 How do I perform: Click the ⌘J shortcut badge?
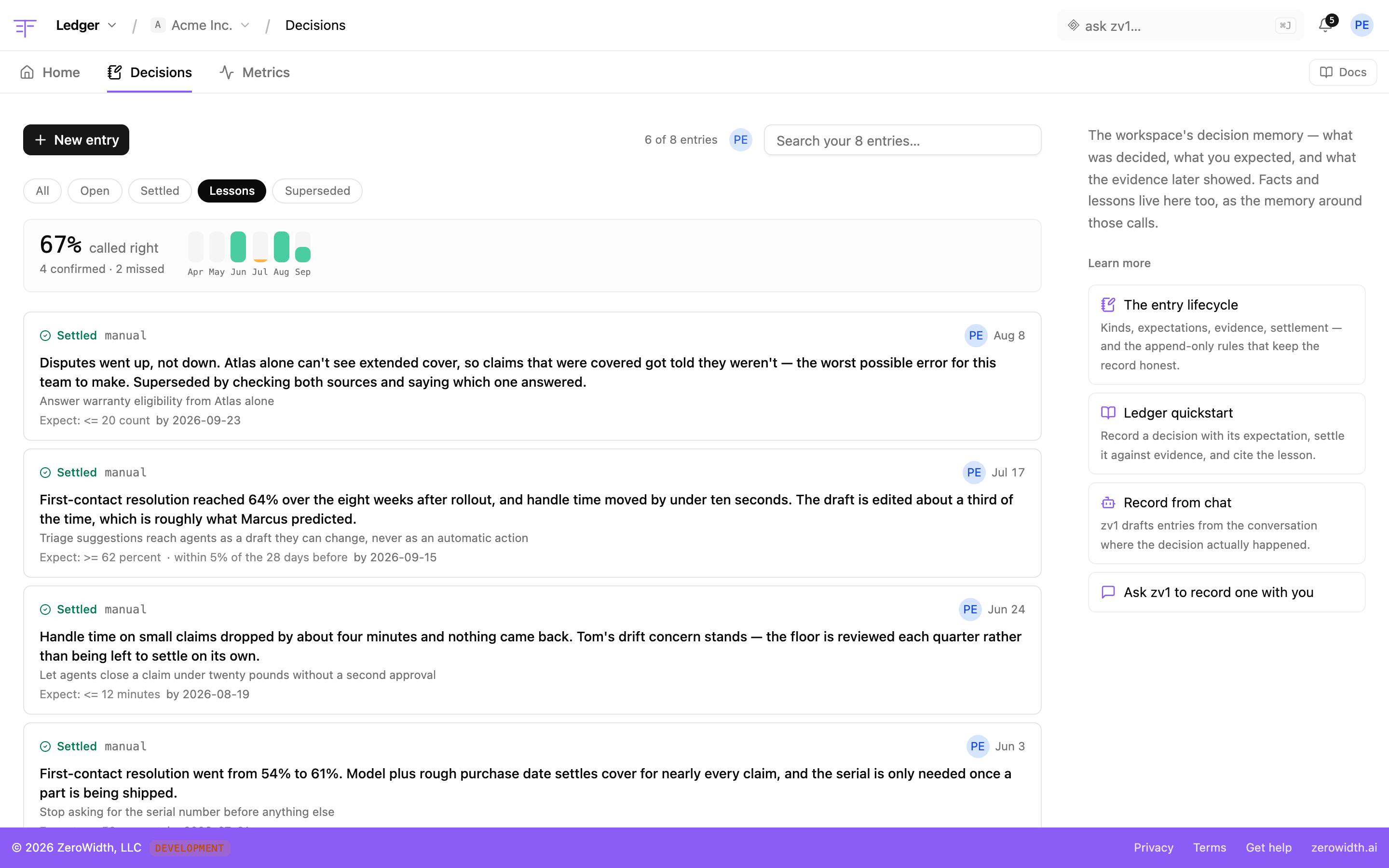[x=1285, y=26]
